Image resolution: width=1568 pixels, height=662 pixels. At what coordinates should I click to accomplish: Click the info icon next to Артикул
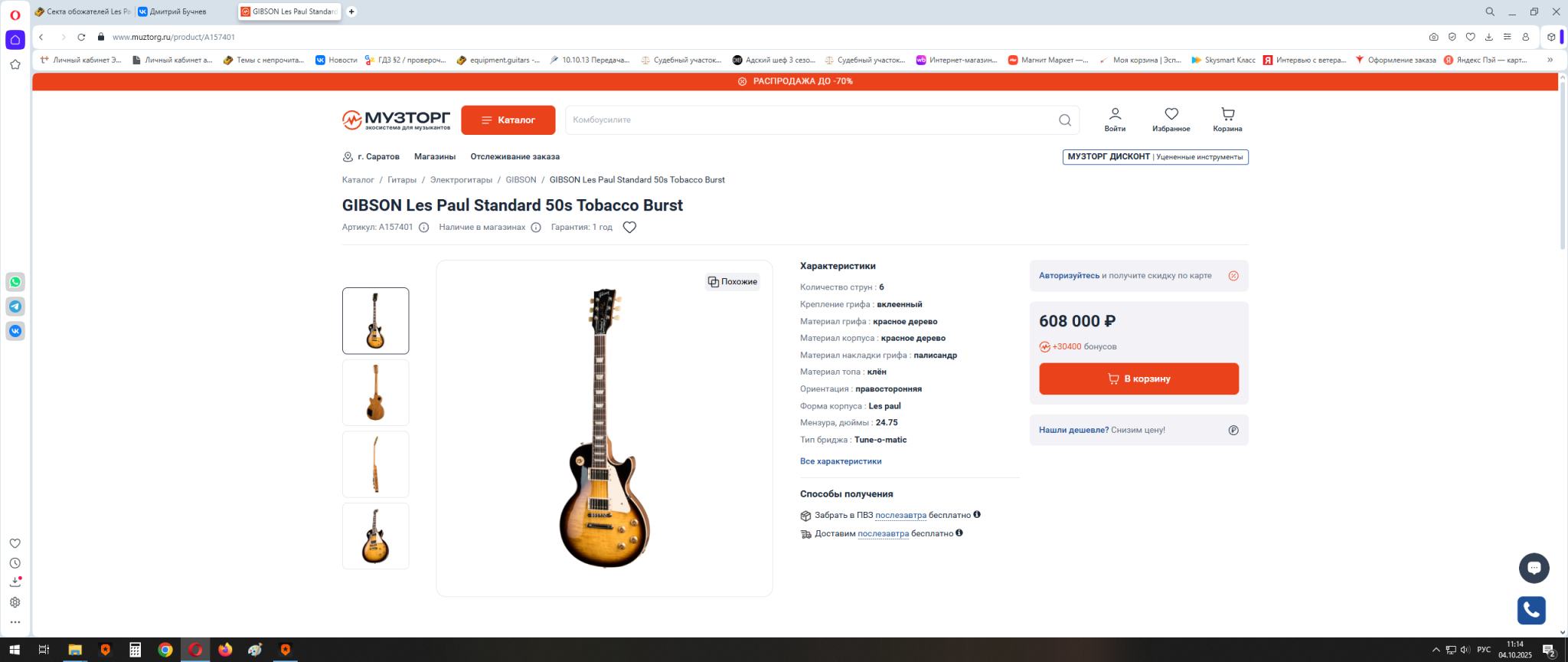[x=423, y=228]
